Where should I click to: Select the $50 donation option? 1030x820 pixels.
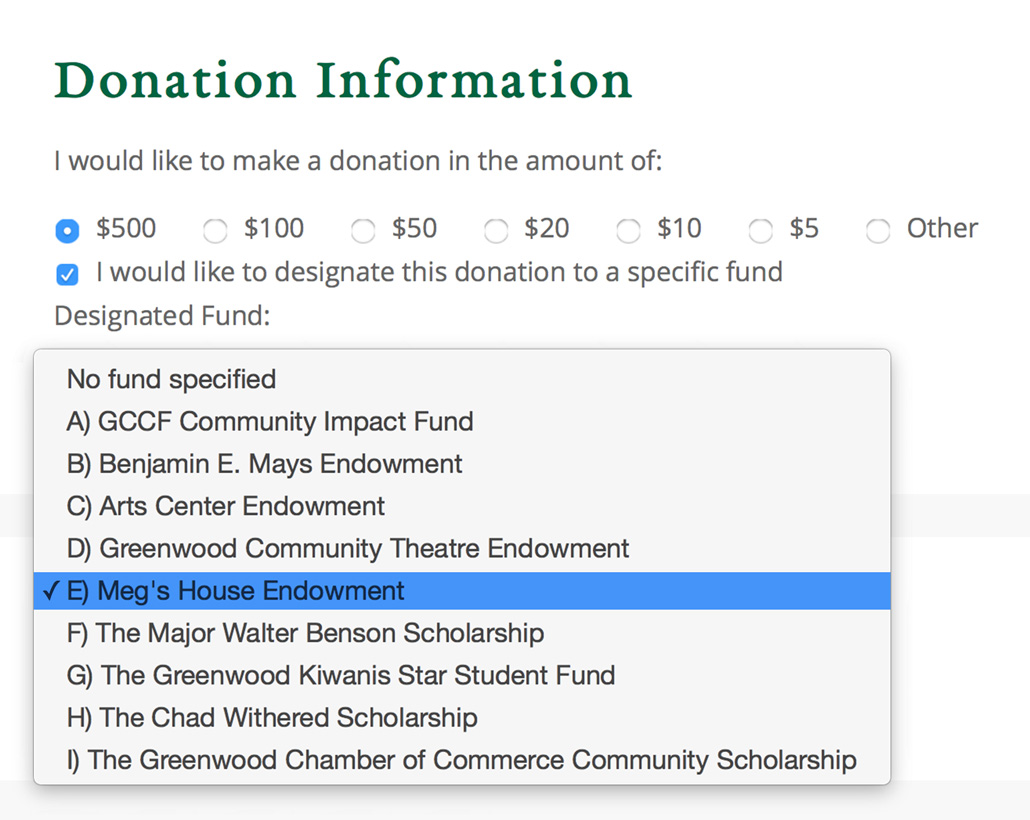point(363,231)
